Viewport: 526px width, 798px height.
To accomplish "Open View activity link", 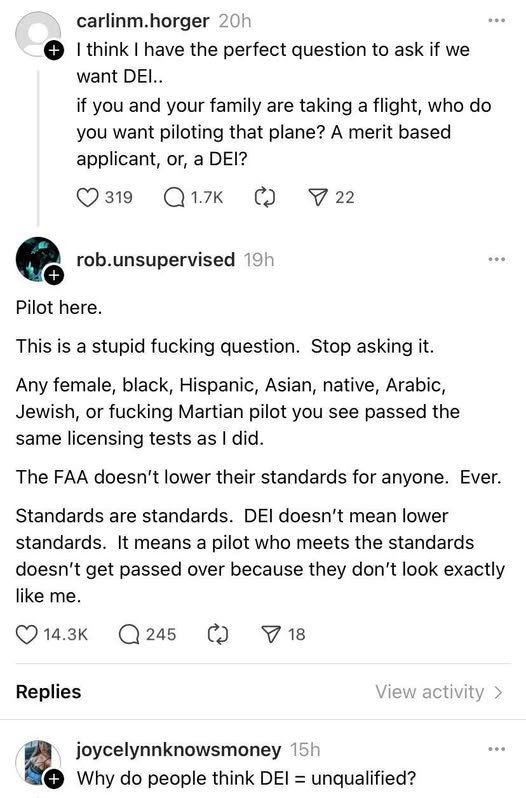I will click(x=439, y=692).
